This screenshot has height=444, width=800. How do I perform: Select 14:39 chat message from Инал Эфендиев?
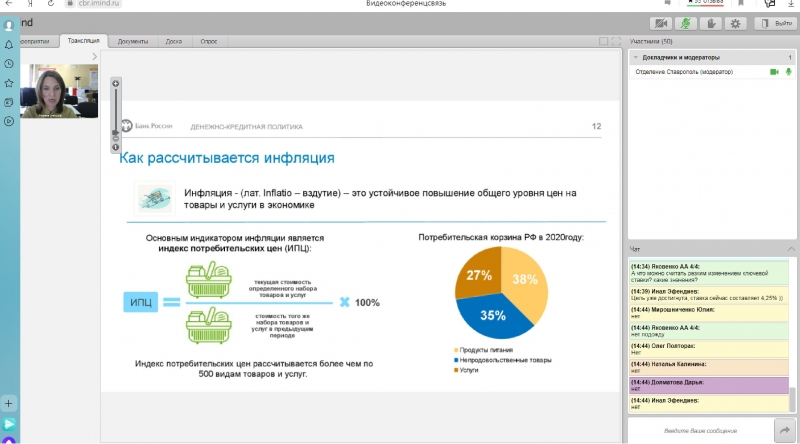click(x=709, y=294)
